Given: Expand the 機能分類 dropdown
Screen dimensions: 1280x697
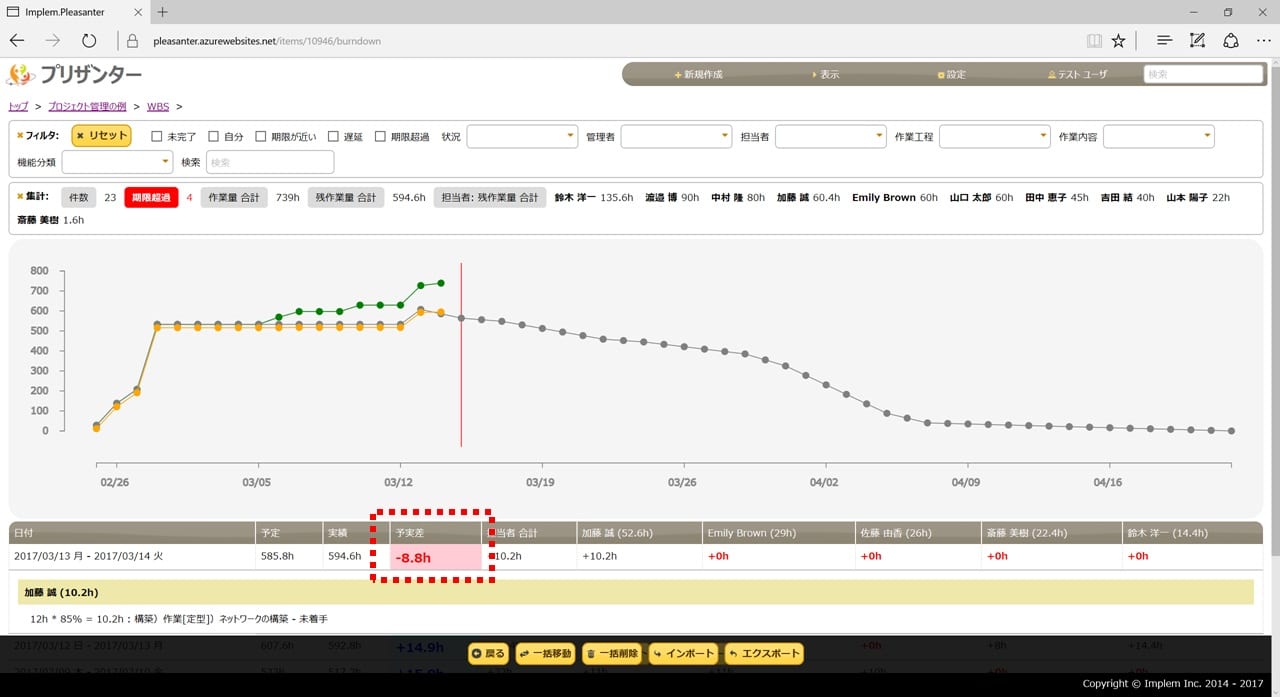Looking at the screenshot, I should click(117, 162).
